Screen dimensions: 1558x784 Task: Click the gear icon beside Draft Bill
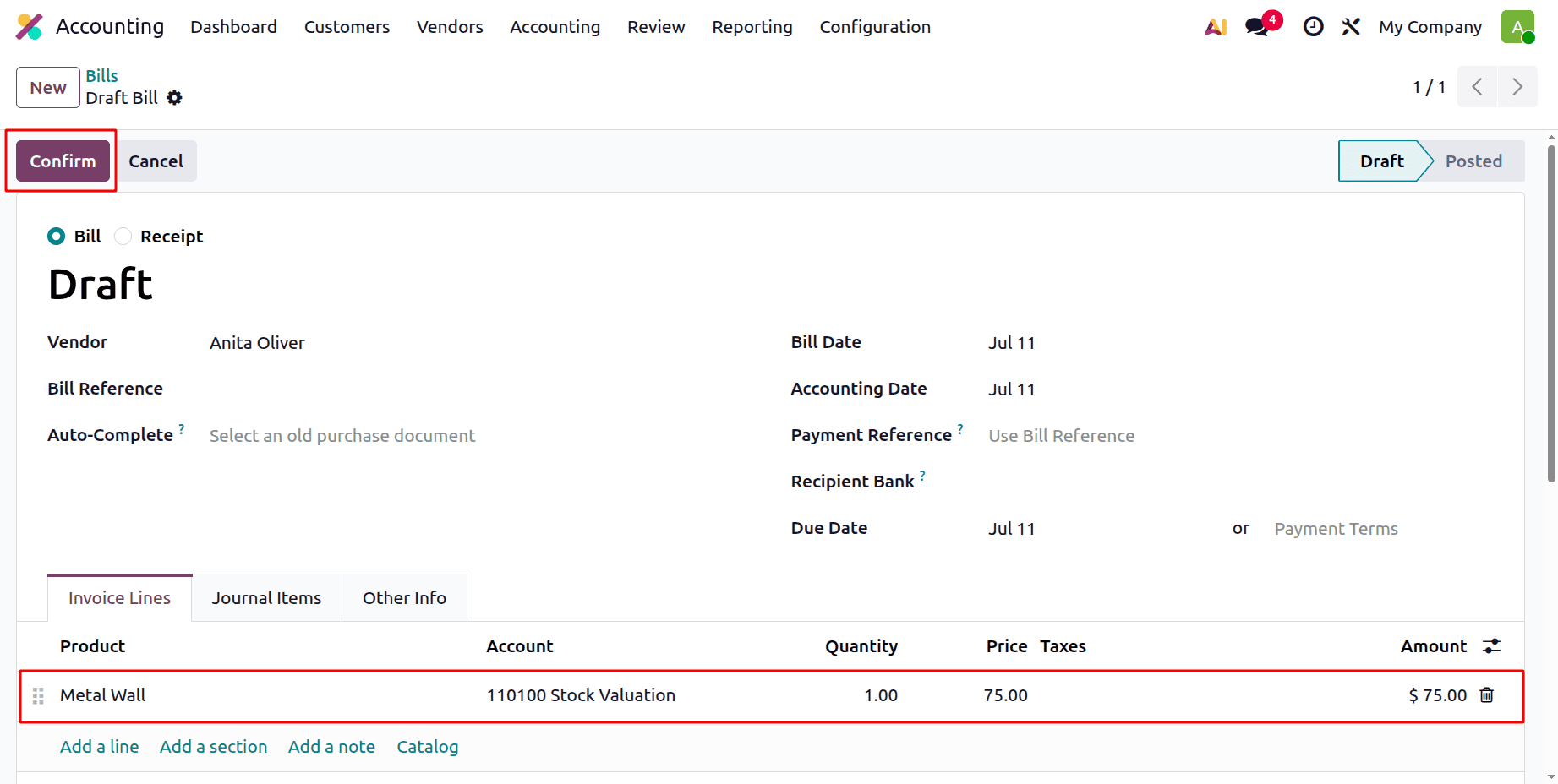pos(174,98)
